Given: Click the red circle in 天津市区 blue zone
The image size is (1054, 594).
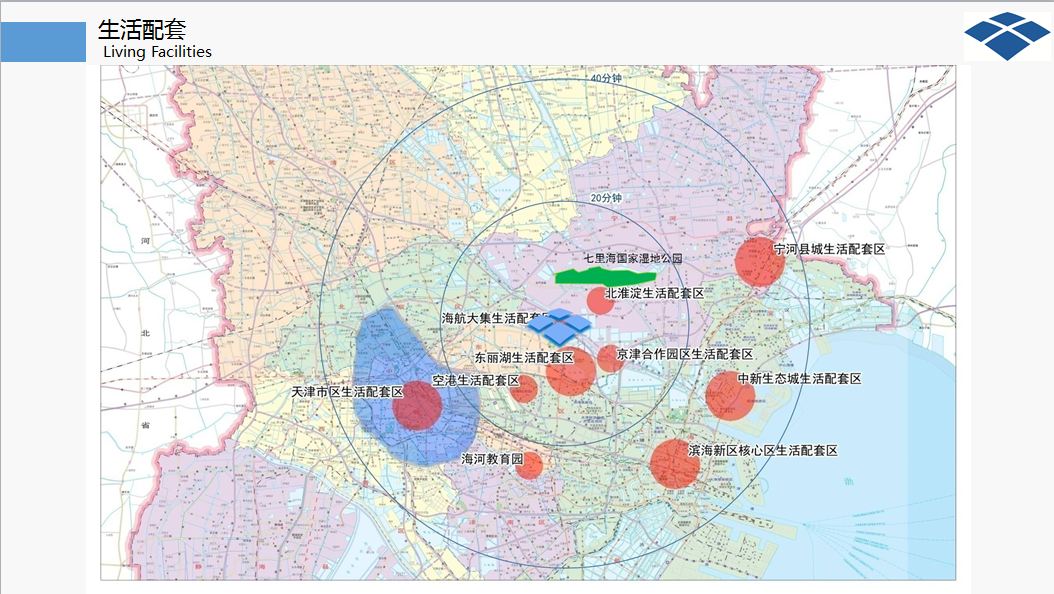Looking at the screenshot, I should click(x=417, y=406).
